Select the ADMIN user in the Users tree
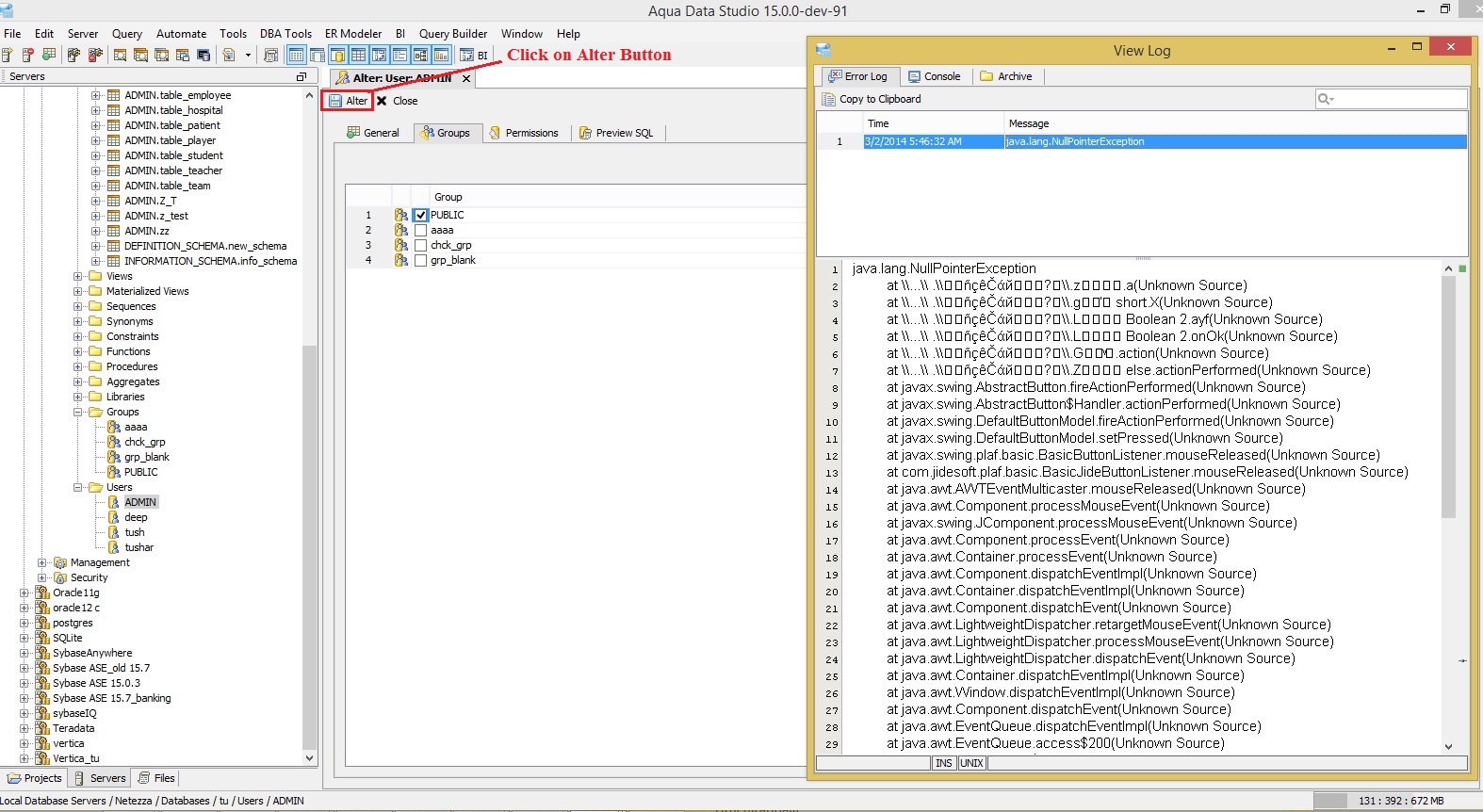Screen dimensions: 1483x812 (x=140, y=502)
